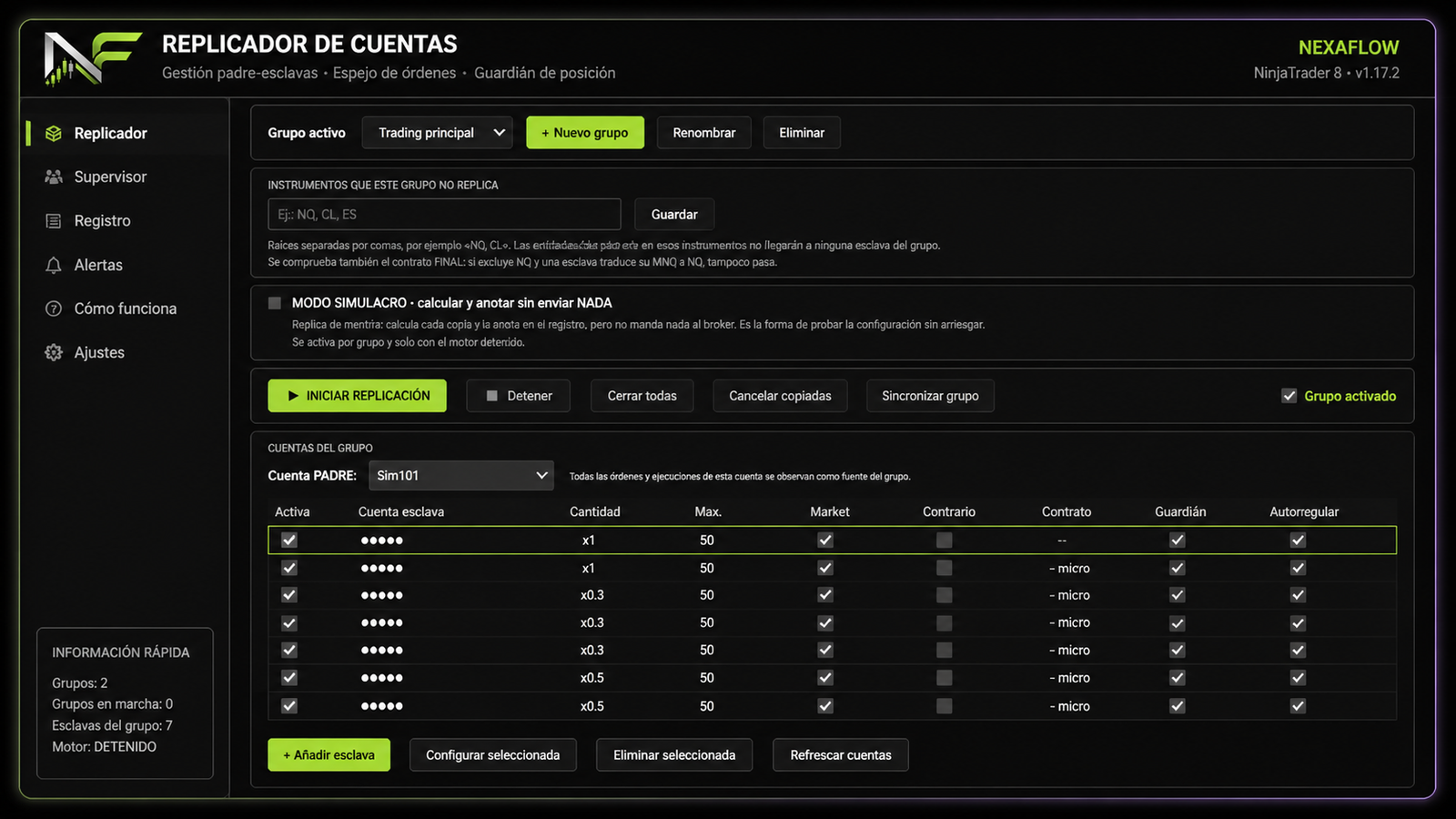Viewport: 1456px width, 819px height.
Task: Click the Cuenta esclava column header
Action: (401, 511)
